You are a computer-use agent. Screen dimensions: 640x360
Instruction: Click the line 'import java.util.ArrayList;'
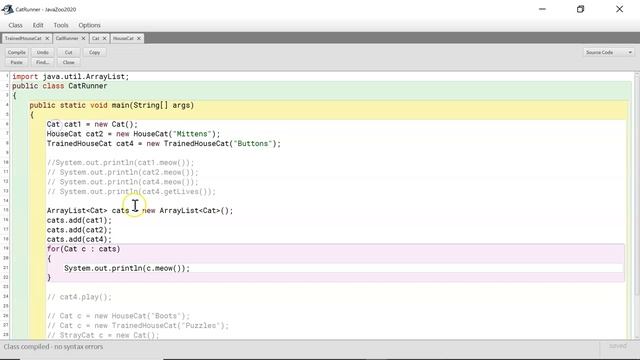coord(71,77)
